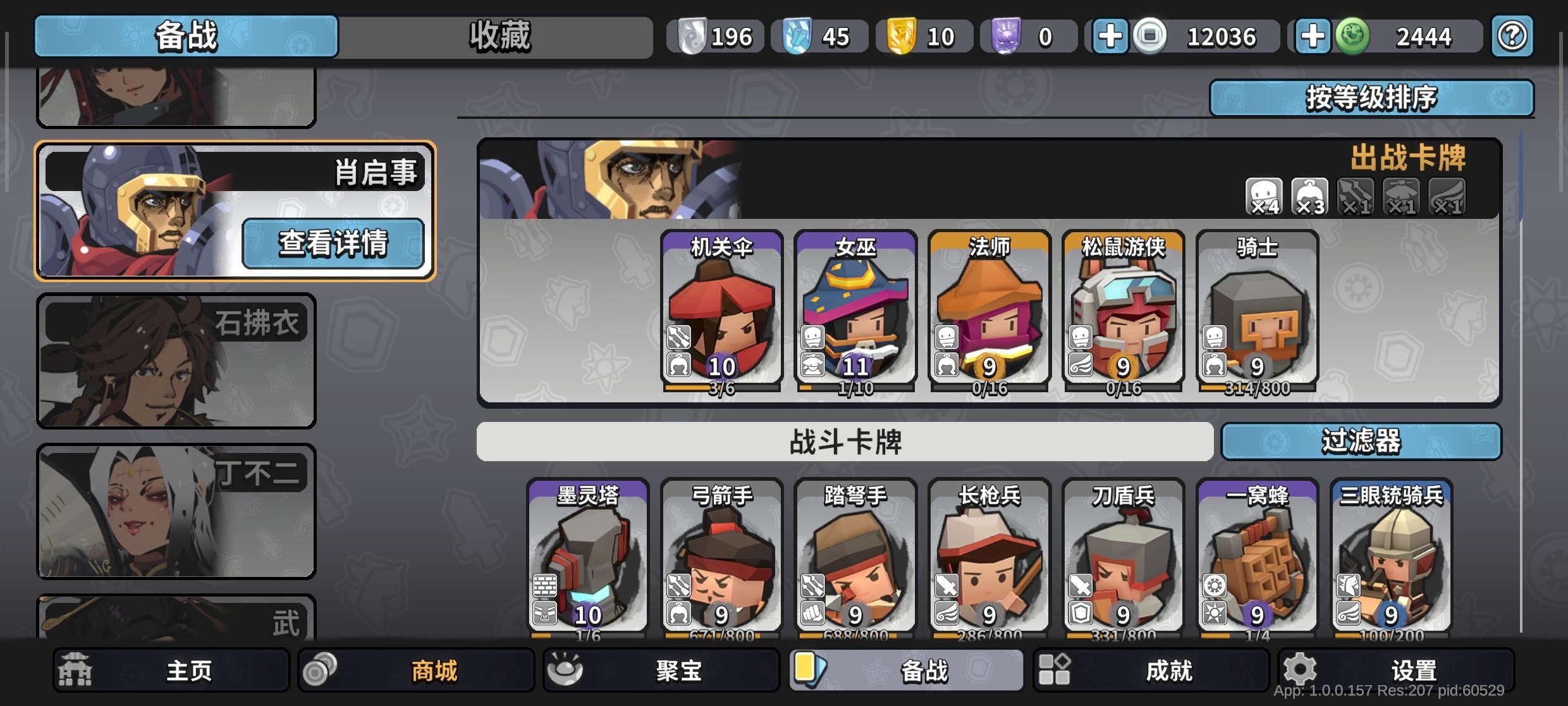Open 设置 settings
This screenshot has width=1568, height=706.
[1396, 670]
